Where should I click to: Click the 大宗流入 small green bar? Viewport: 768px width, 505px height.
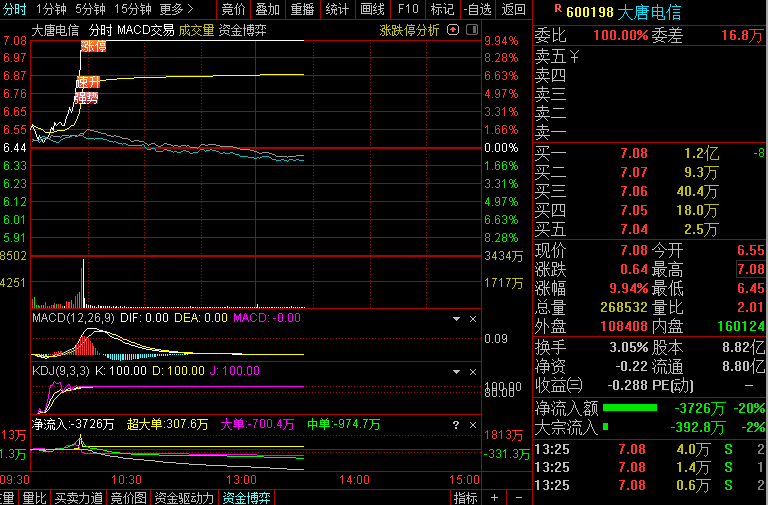click(x=605, y=427)
